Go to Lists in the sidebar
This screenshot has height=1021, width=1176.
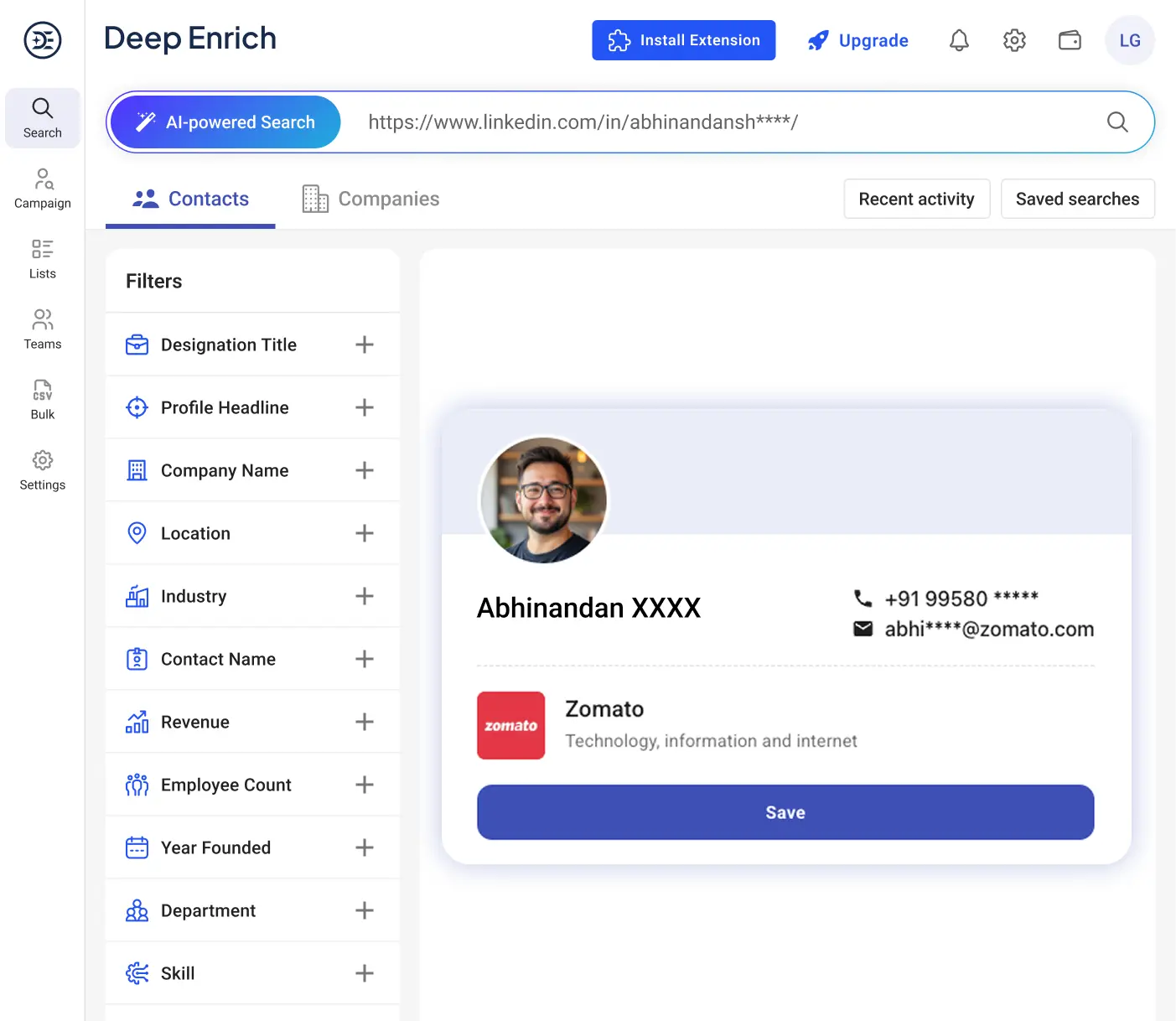click(43, 259)
